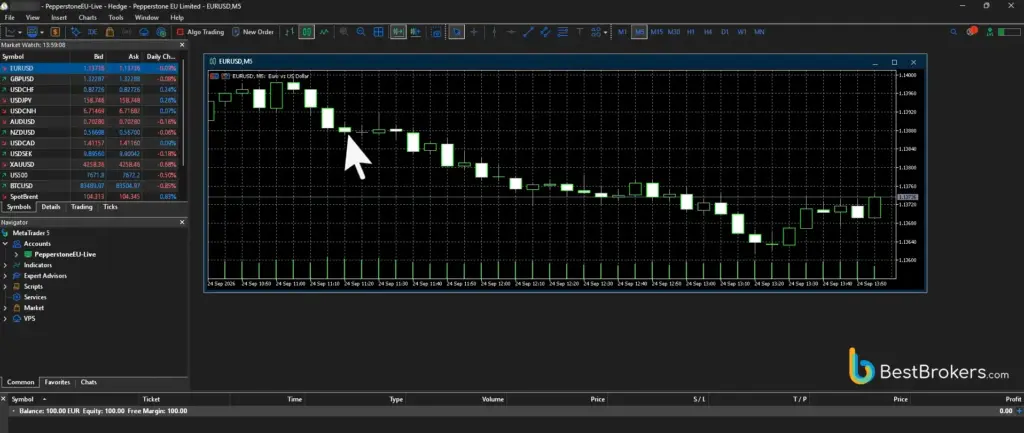Set timeframe to H1
Screen dimensions: 1024x433
(691, 31)
